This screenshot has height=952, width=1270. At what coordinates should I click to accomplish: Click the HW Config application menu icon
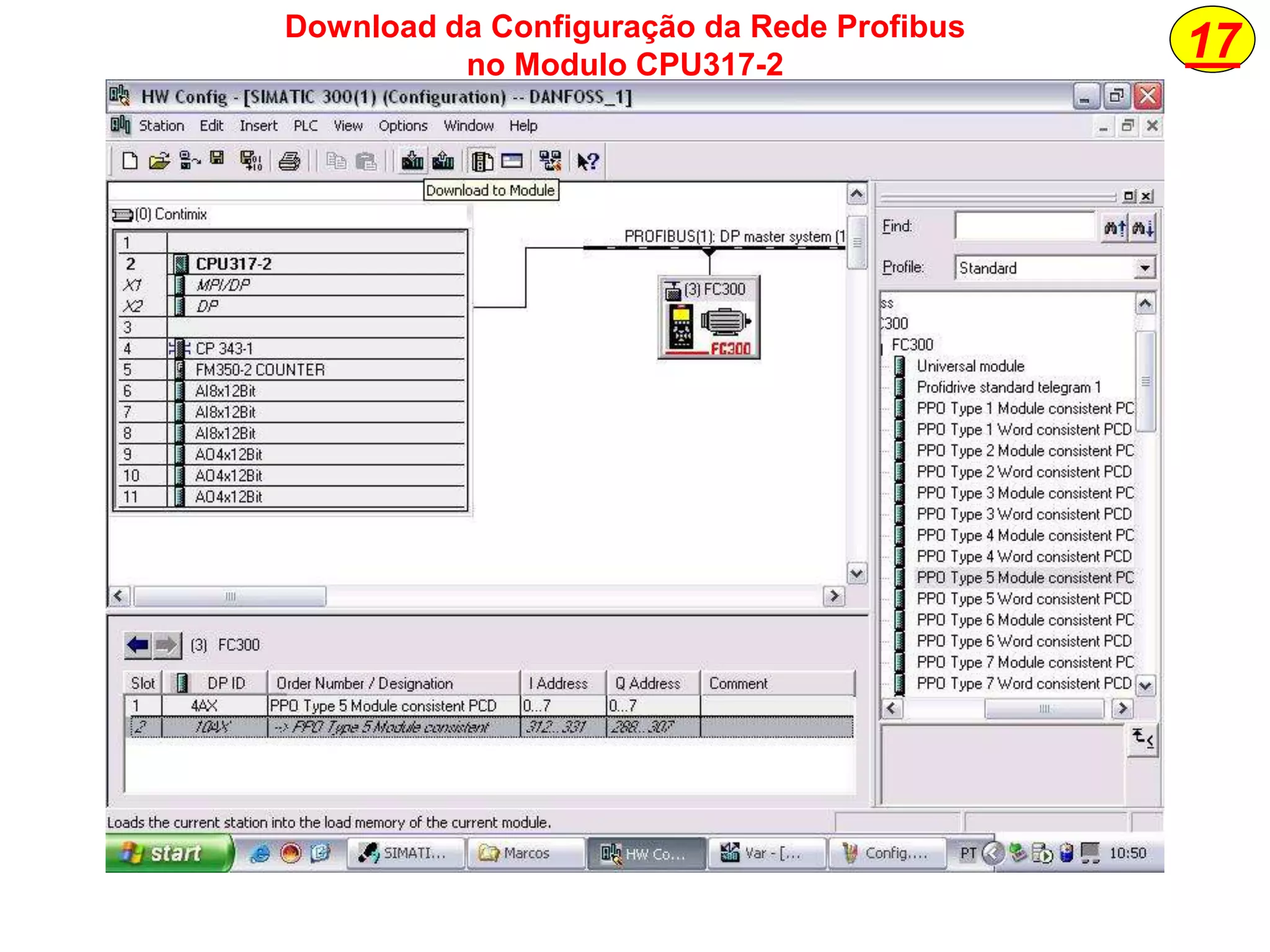tap(120, 125)
